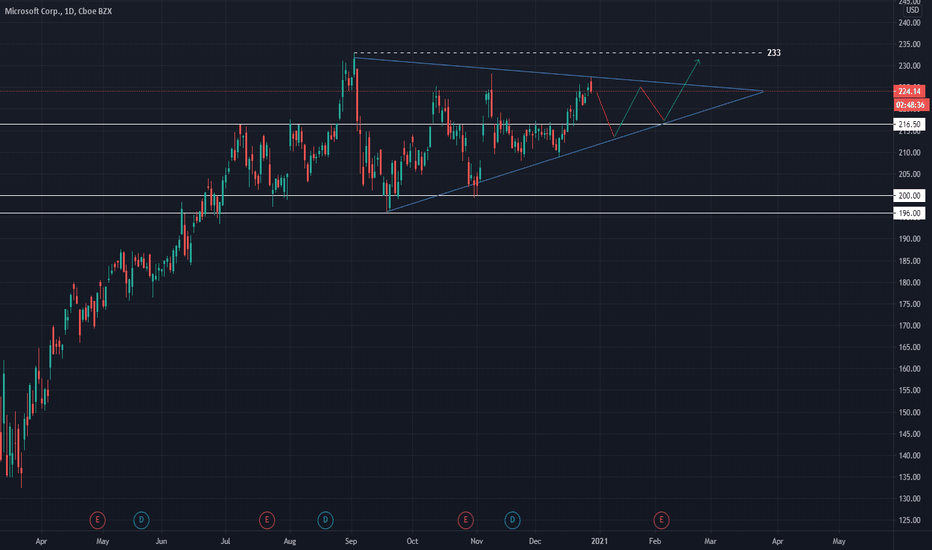The height and width of the screenshot is (550, 932).
Task: Select the 196.00 horizontal line price label
Action: (909, 213)
